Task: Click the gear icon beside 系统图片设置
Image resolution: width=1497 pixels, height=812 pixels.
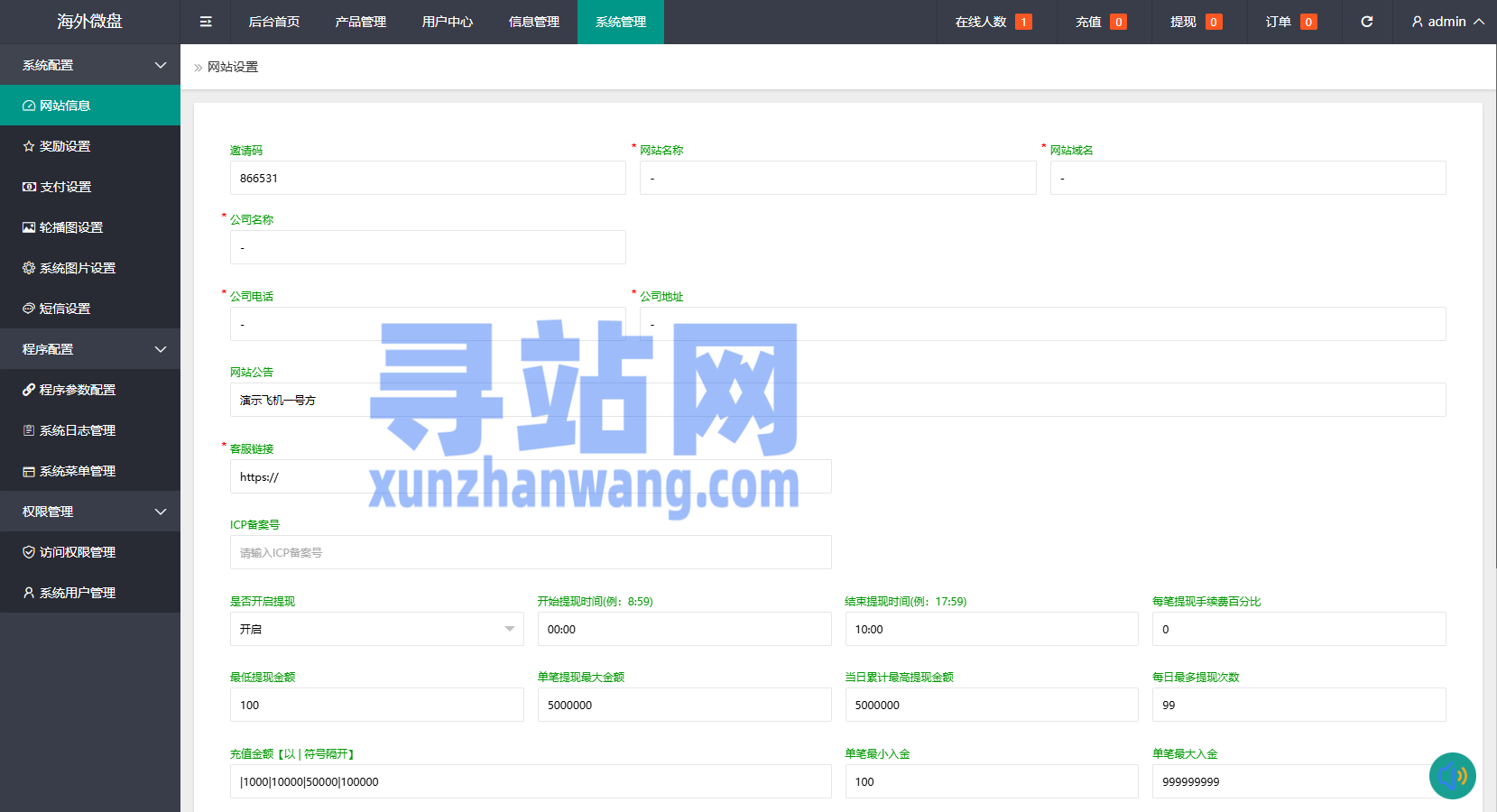Action: [29, 268]
